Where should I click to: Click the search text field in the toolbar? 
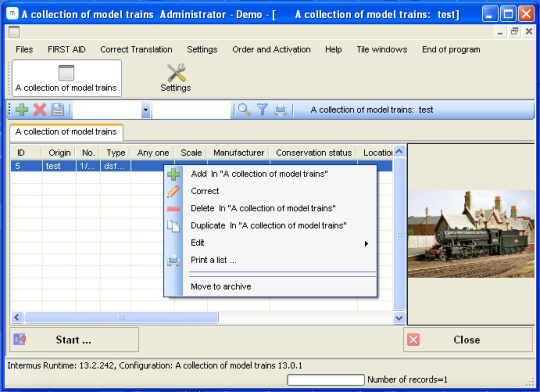click(x=191, y=110)
